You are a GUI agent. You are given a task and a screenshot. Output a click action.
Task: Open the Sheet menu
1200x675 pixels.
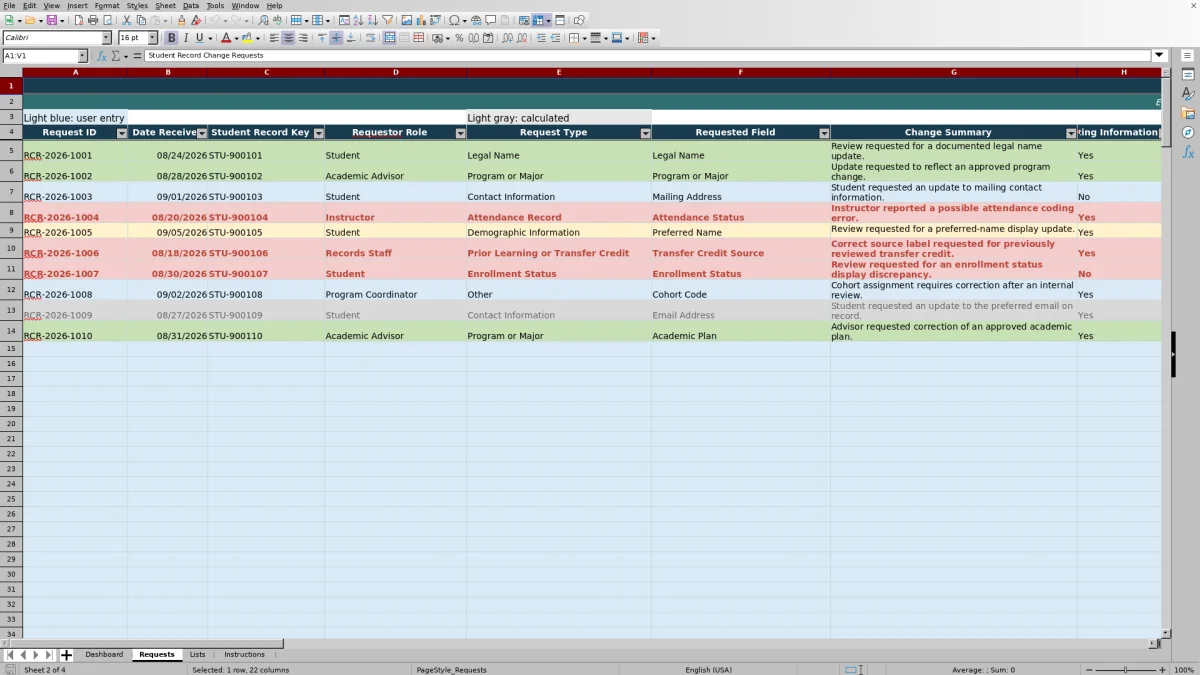tap(165, 6)
